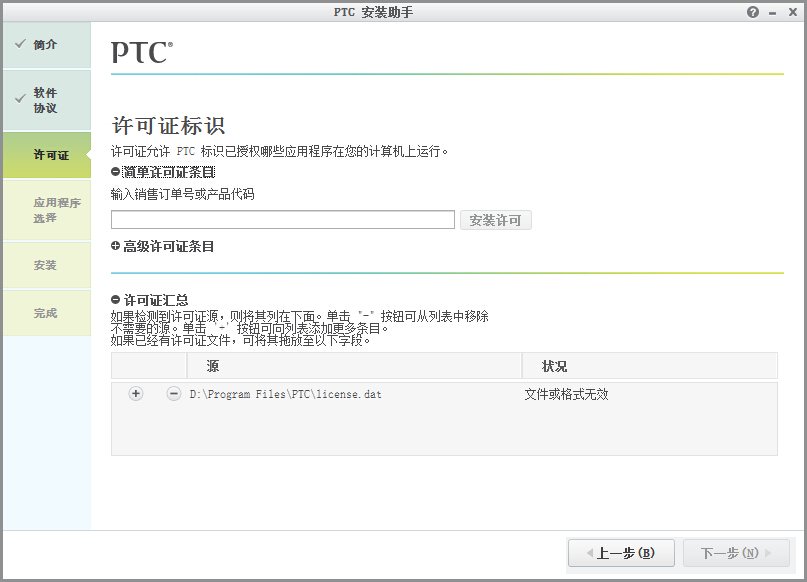Focus the sales order number input field
This screenshot has width=807, height=582.
(283, 220)
